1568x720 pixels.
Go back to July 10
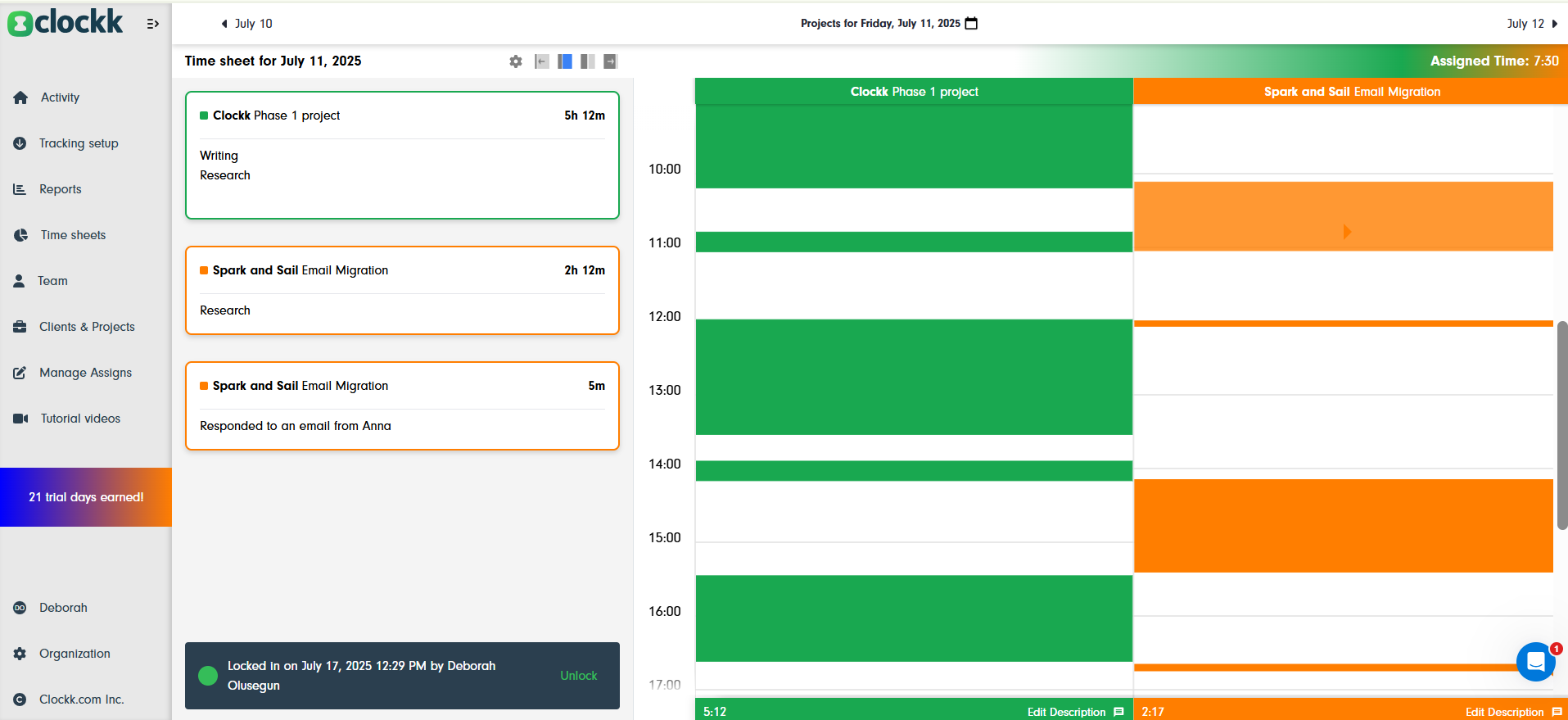tap(246, 24)
